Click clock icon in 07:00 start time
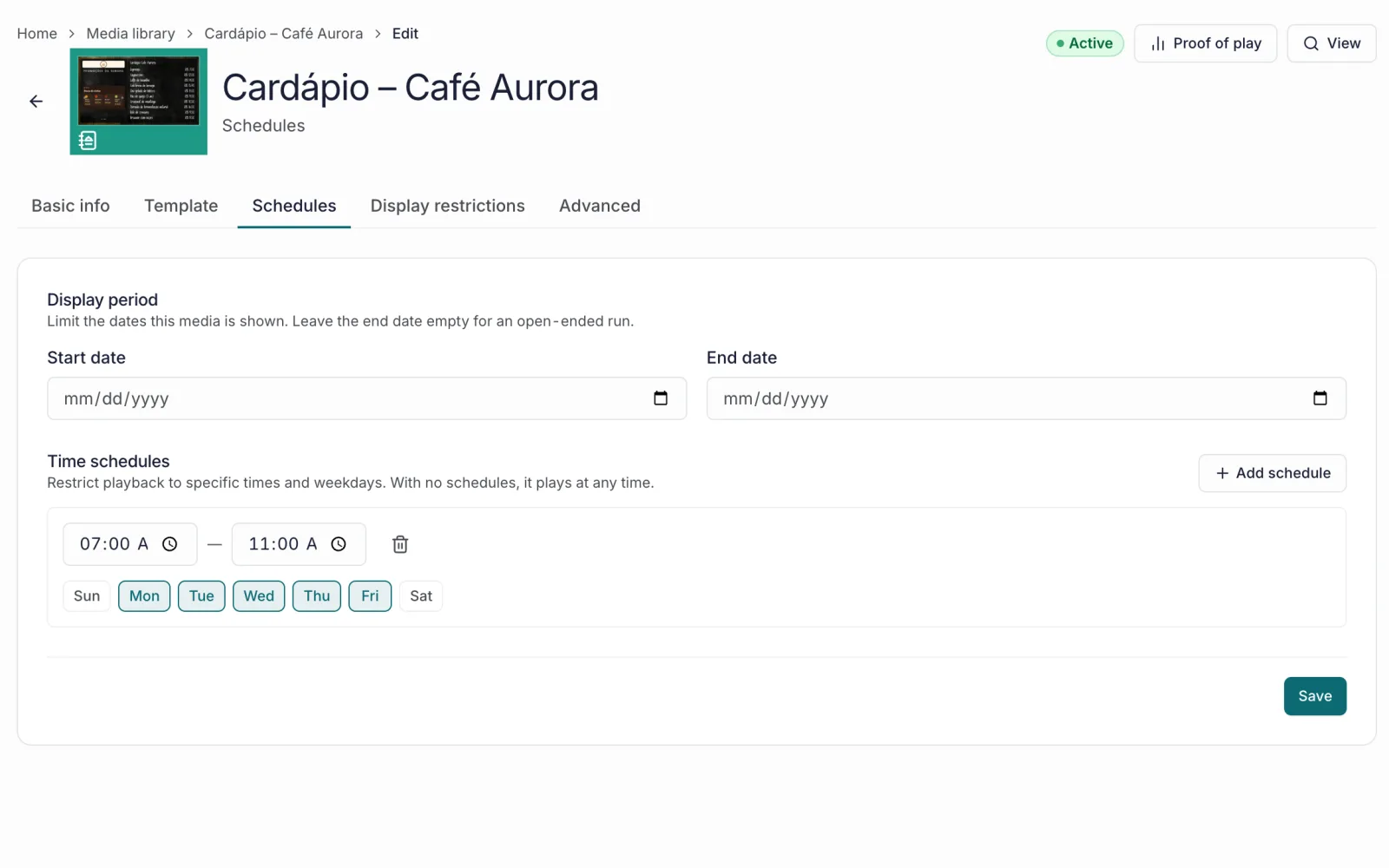Screen dimensions: 1389x868 [170, 544]
